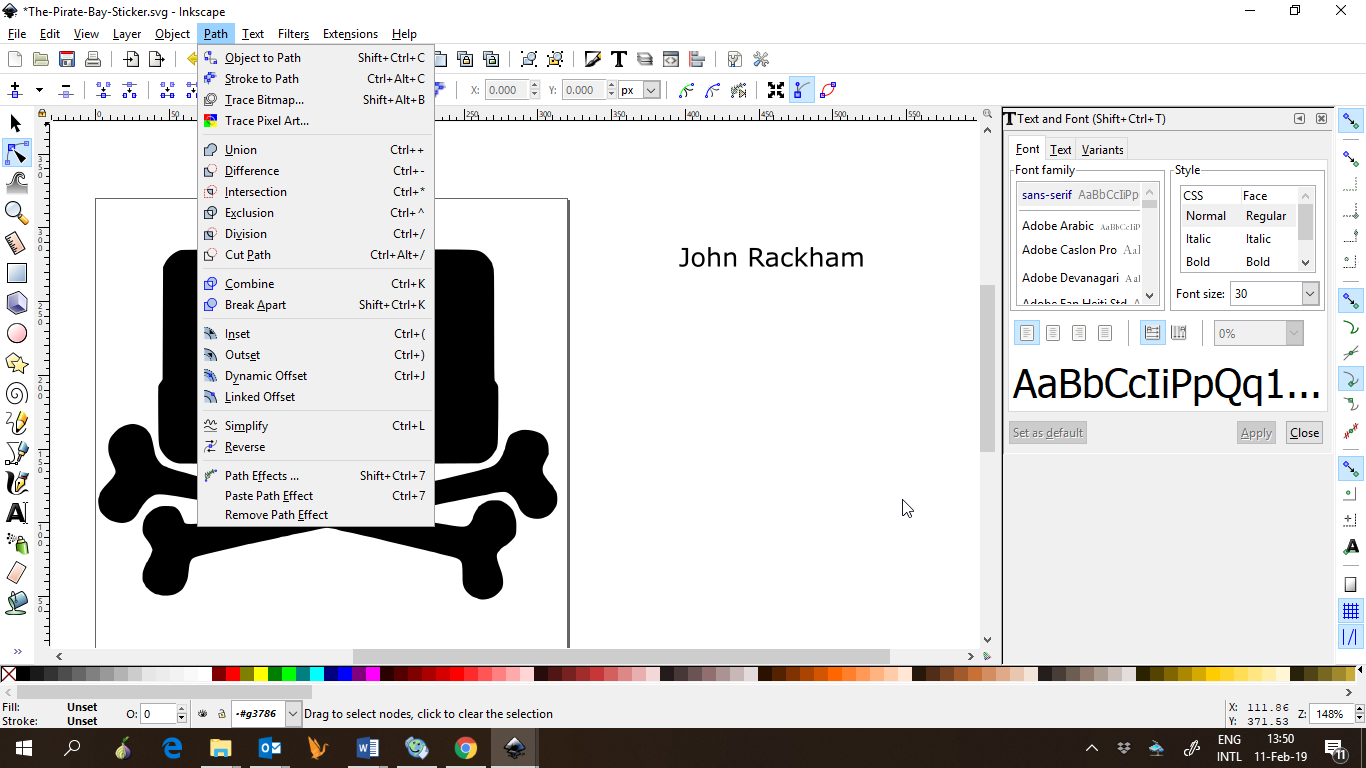Click the Close button in Text panel

point(1304,433)
